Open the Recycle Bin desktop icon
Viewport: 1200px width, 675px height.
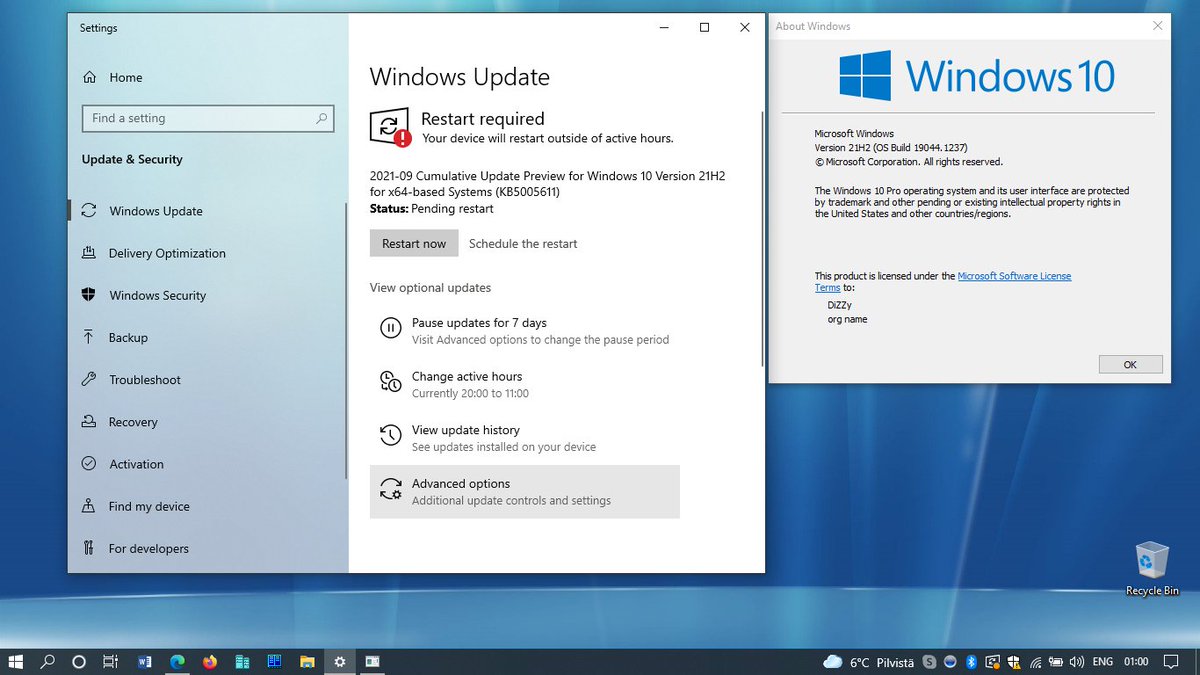[x=1152, y=569]
